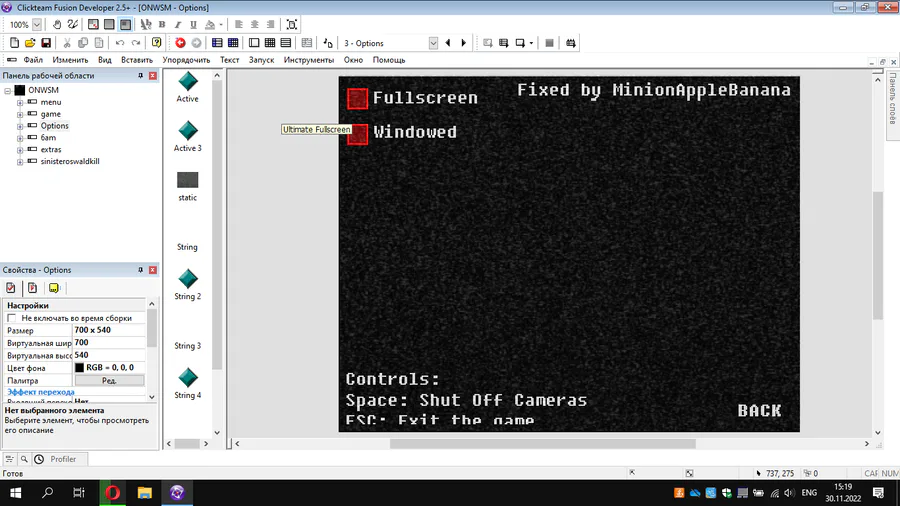Toggle the highlighted third view button in top toolbar
The image size is (900, 506).
(x=125, y=25)
